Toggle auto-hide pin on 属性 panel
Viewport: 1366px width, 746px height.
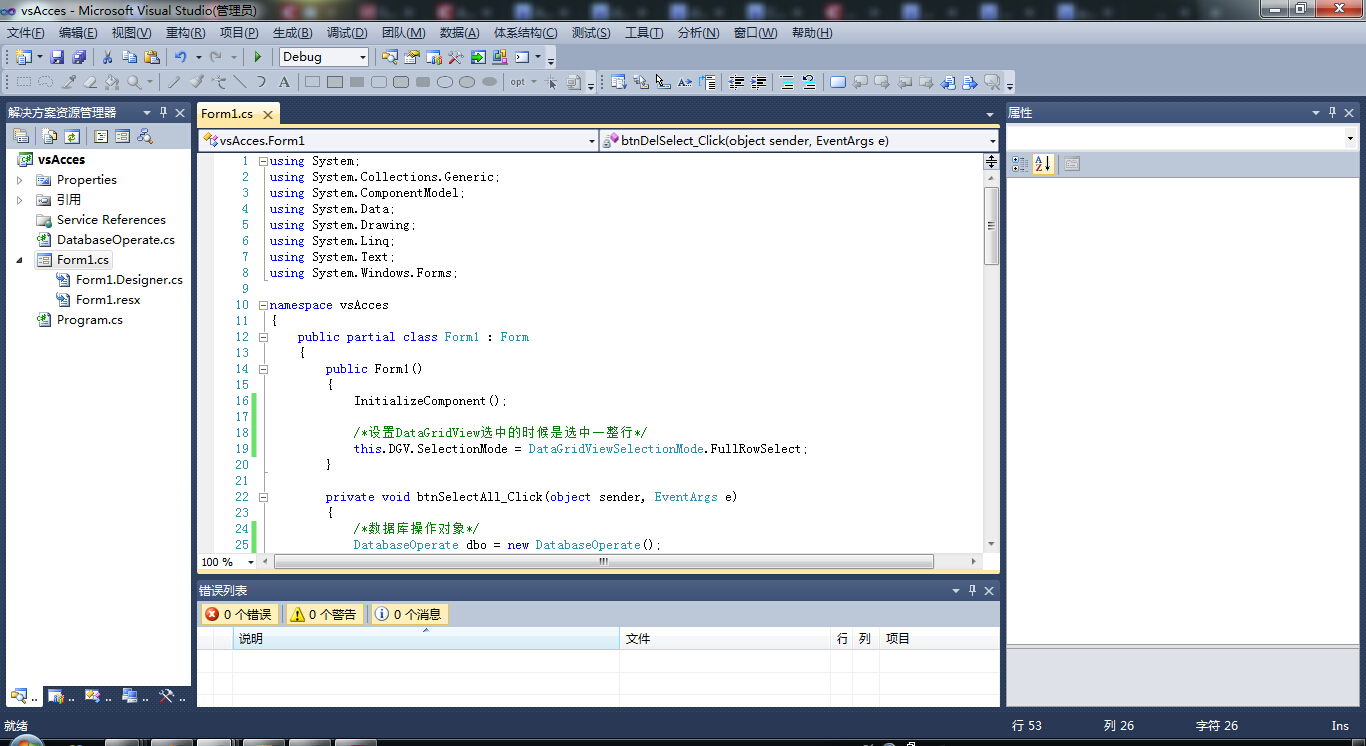point(1332,113)
